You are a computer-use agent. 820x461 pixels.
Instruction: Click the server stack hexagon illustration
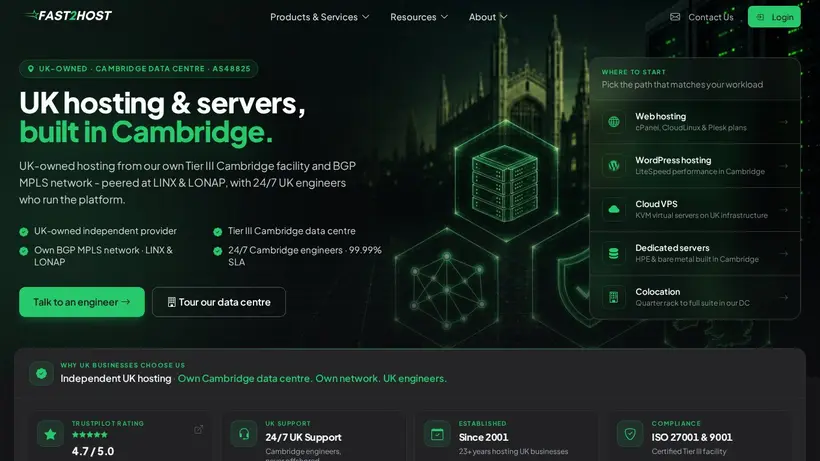(506, 181)
